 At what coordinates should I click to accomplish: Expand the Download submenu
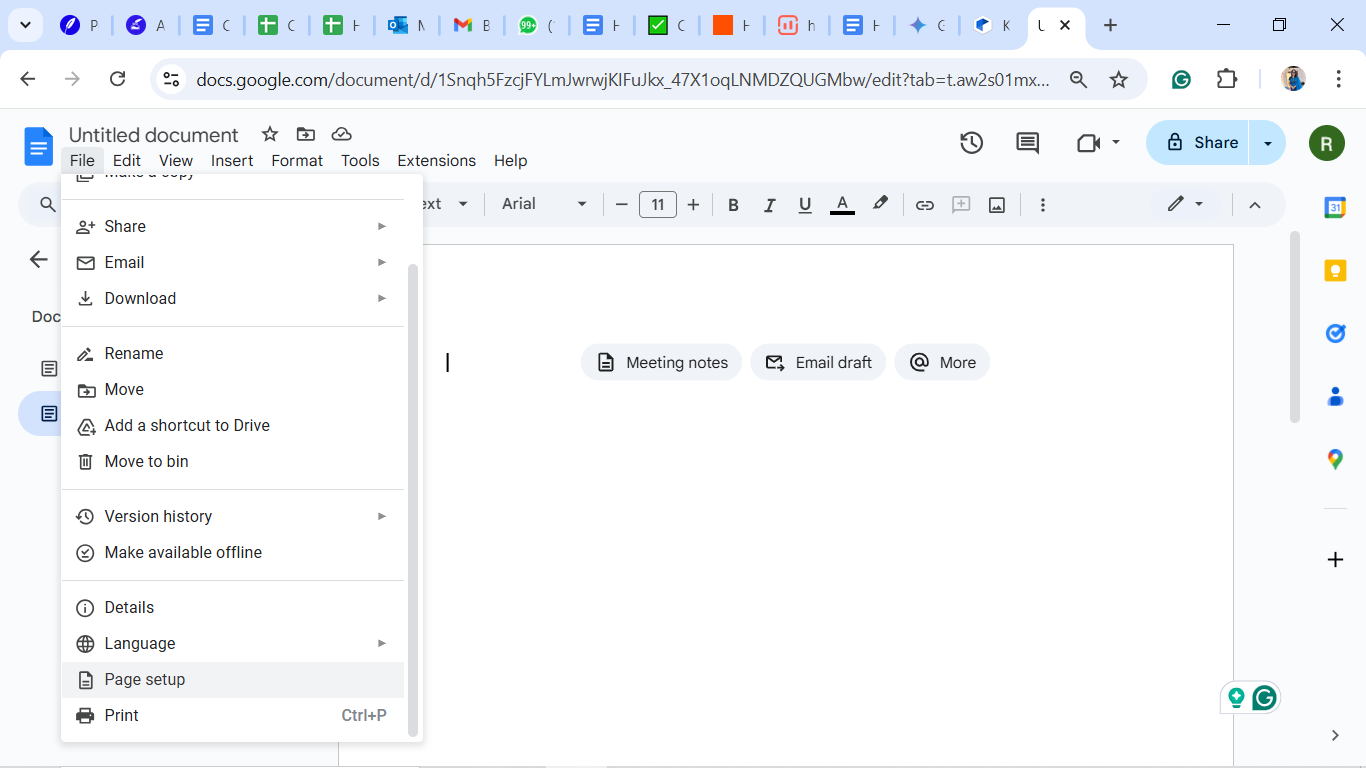point(232,298)
